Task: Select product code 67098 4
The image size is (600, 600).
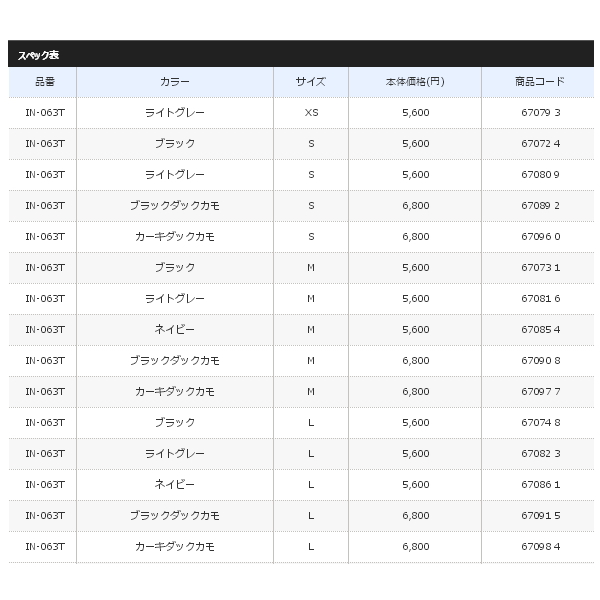Action: tap(541, 546)
